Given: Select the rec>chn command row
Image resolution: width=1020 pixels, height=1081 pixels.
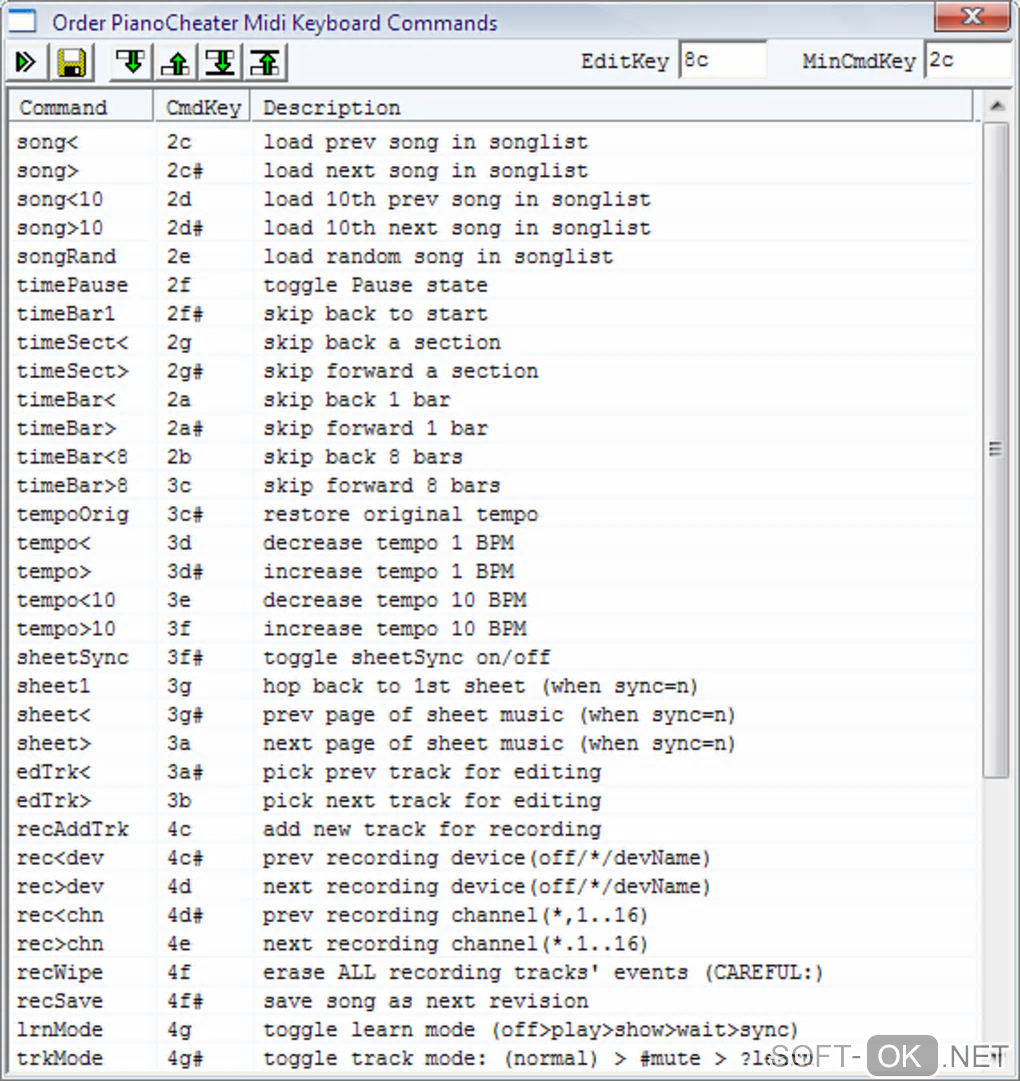Looking at the screenshot, I should point(495,944).
